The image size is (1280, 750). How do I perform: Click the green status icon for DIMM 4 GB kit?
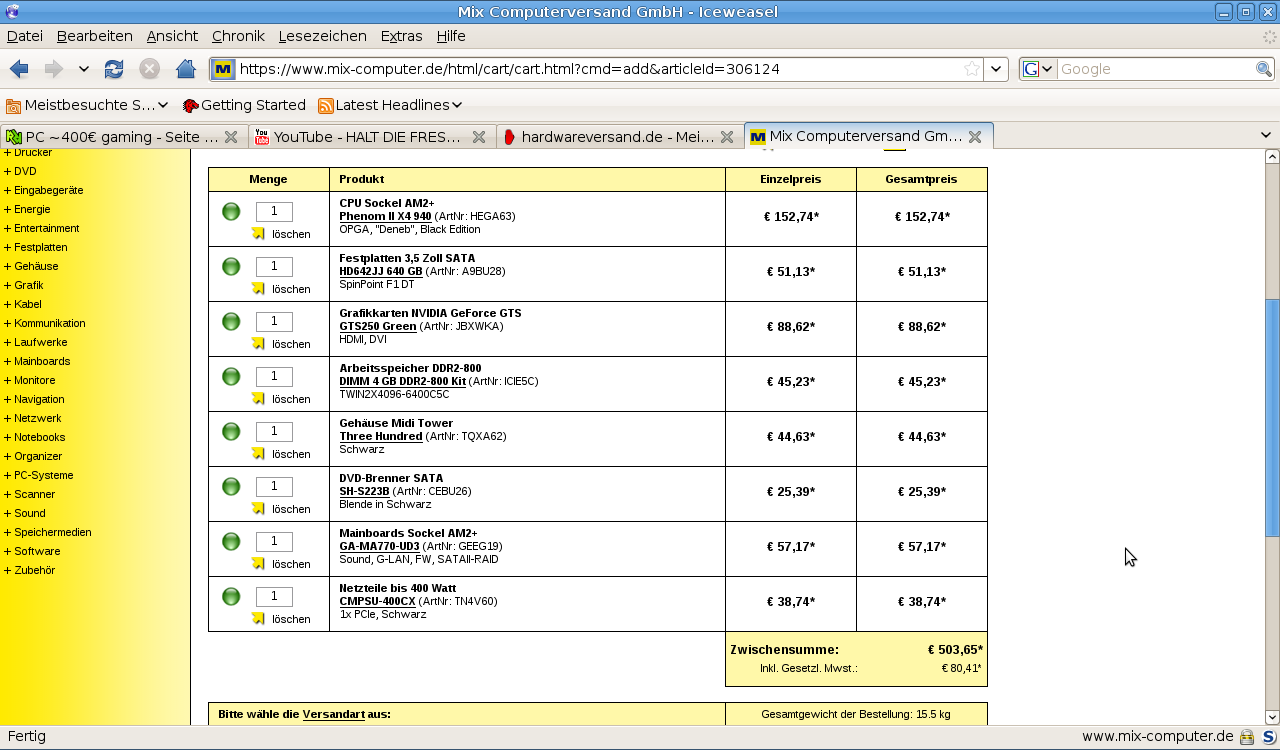point(231,376)
